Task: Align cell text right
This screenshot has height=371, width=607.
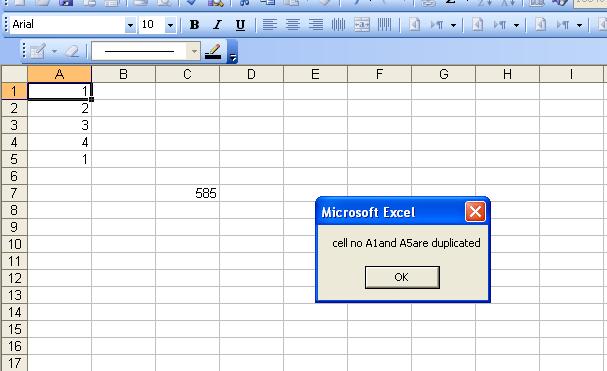Action: click(316, 25)
